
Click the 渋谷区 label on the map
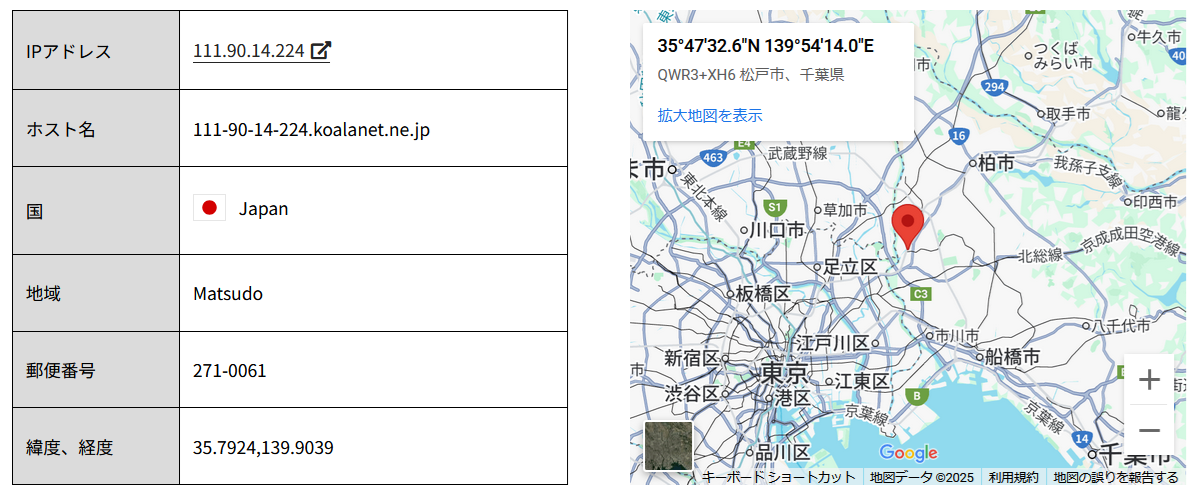coord(692,393)
